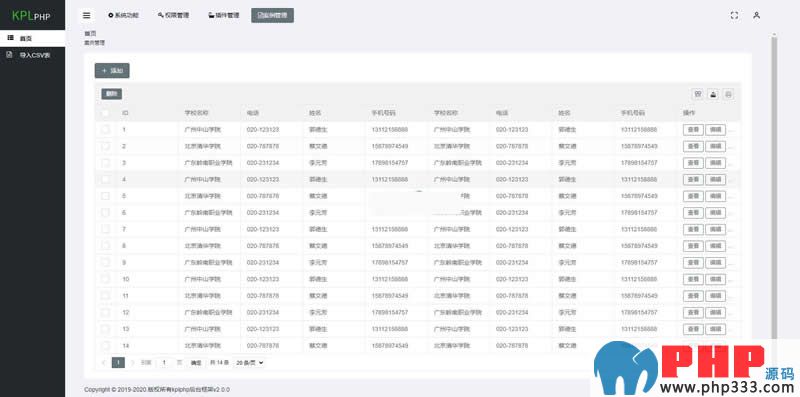Click the previous page arrow in pagination

pos(104,362)
